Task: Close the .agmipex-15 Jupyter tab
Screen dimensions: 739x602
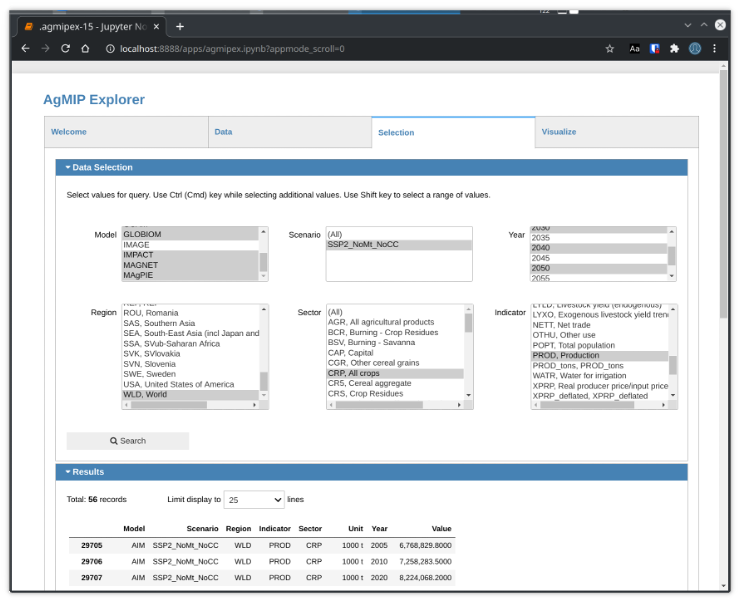Action: coord(156,27)
